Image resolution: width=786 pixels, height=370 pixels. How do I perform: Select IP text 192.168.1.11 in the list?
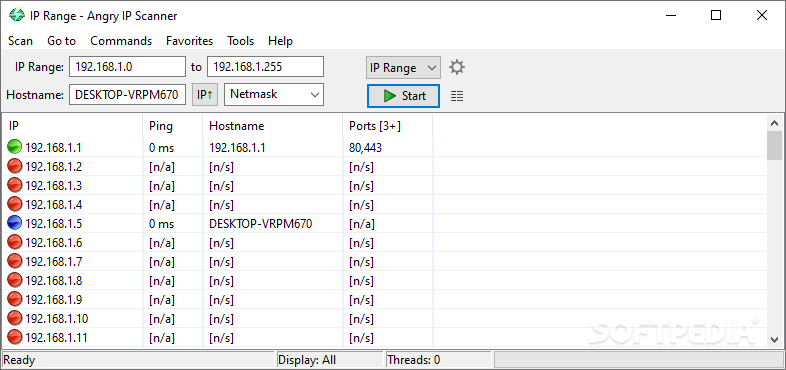pos(56,337)
